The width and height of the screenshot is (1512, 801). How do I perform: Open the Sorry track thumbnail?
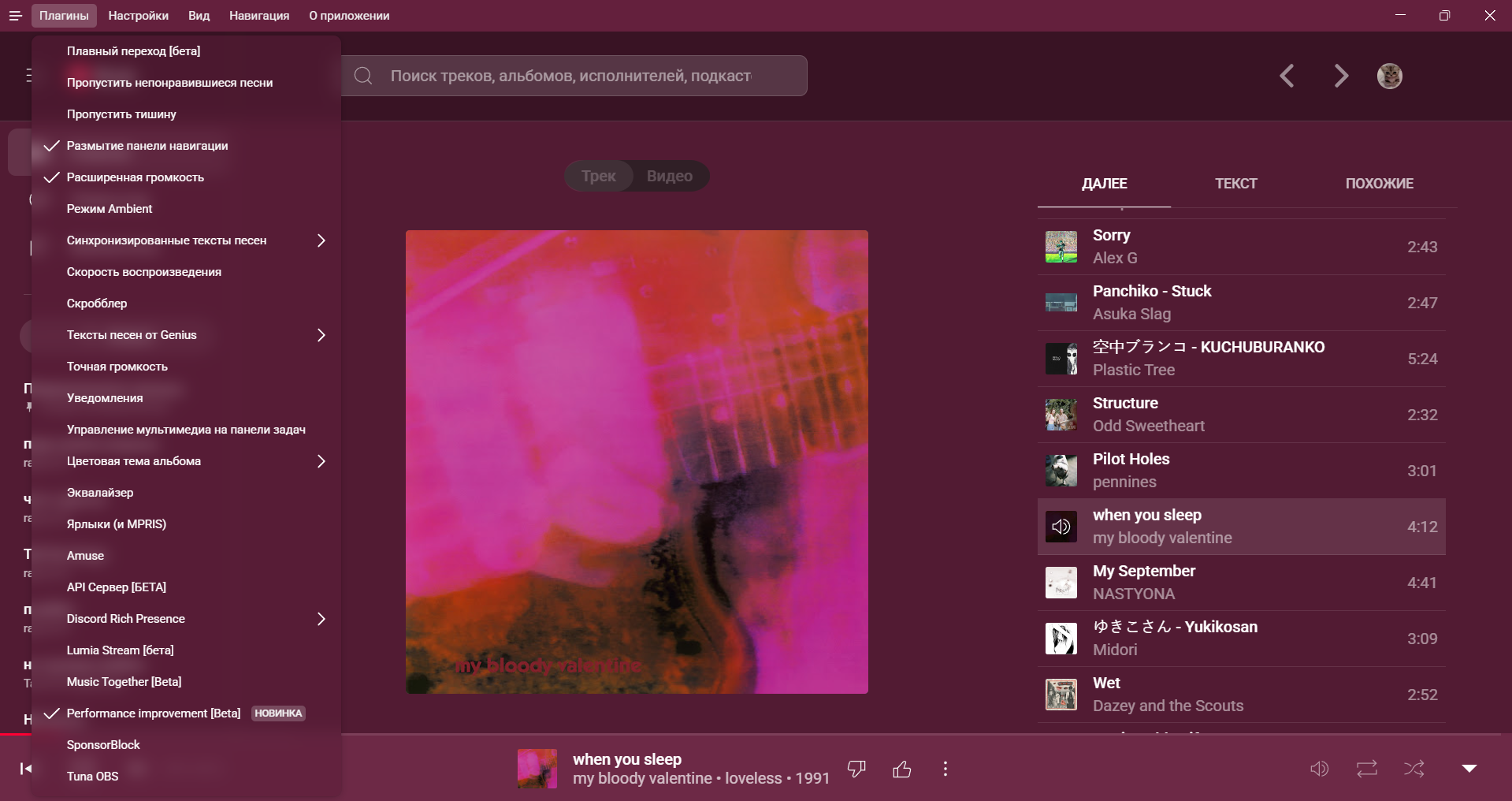pos(1061,247)
